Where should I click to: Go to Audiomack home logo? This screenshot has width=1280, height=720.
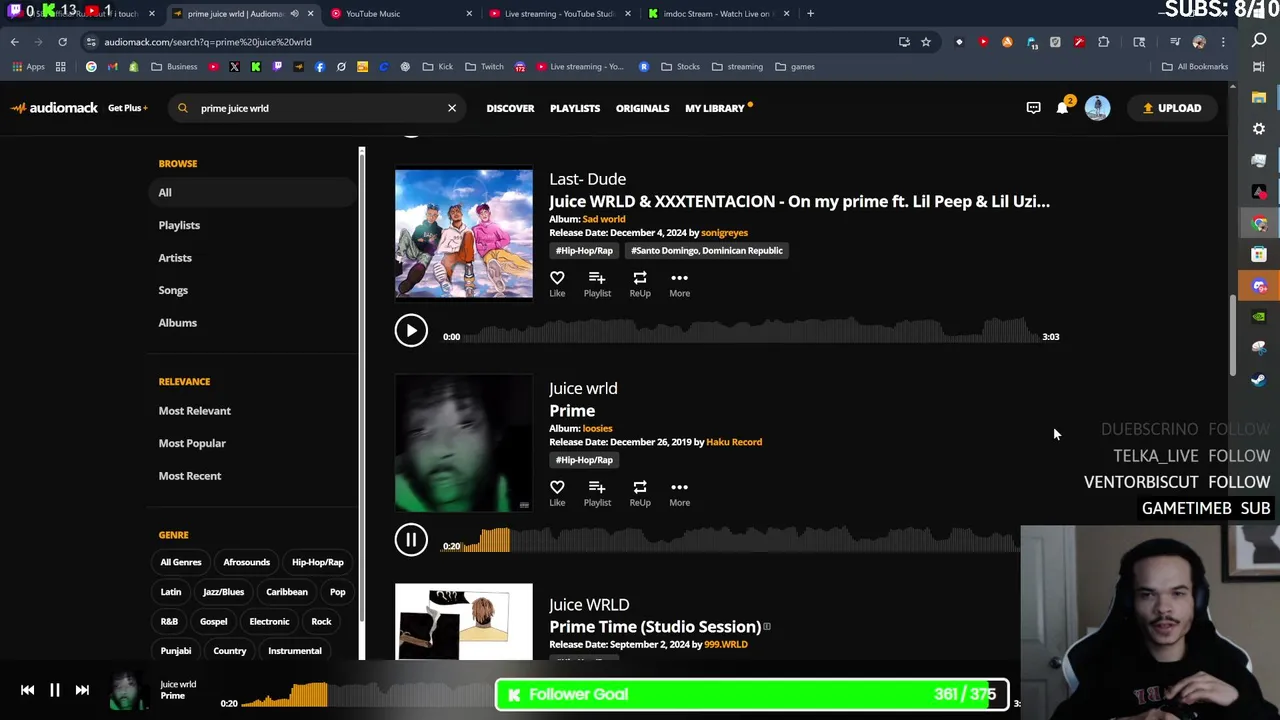point(55,108)
